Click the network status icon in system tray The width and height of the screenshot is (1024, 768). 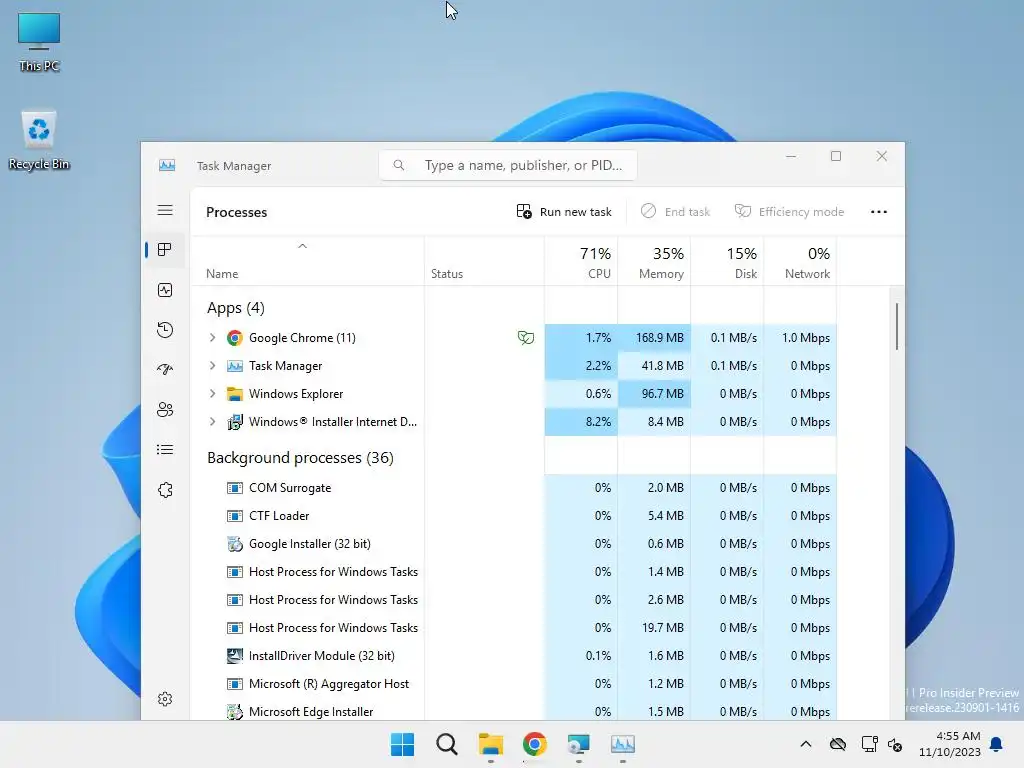pos(869,744)
